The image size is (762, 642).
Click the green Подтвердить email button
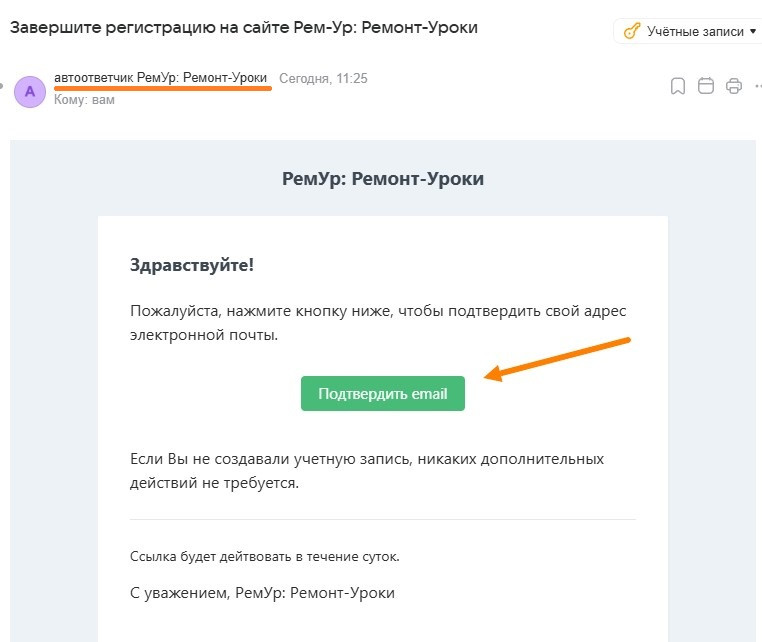pyautogui.click(x=382, y=393)
